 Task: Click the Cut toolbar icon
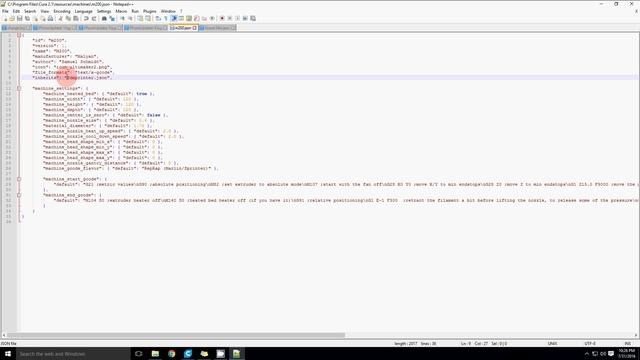(x=61, y=18)
